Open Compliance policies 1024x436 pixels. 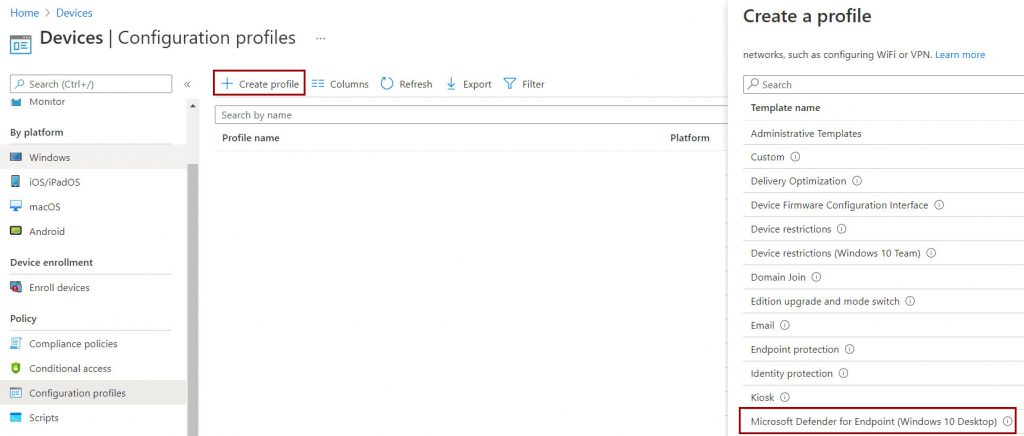tap(73, 344)
